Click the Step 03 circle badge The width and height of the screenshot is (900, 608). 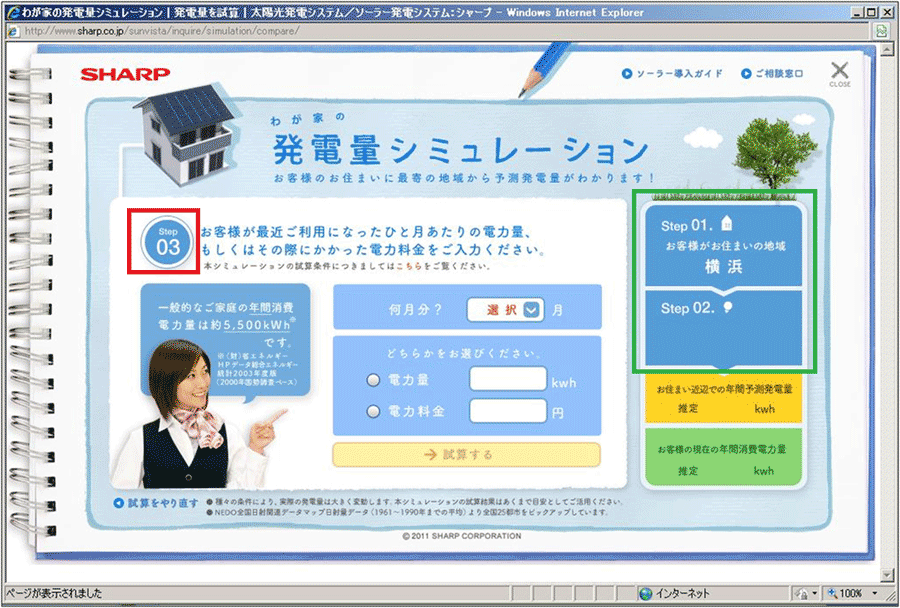tap(167, 242)
